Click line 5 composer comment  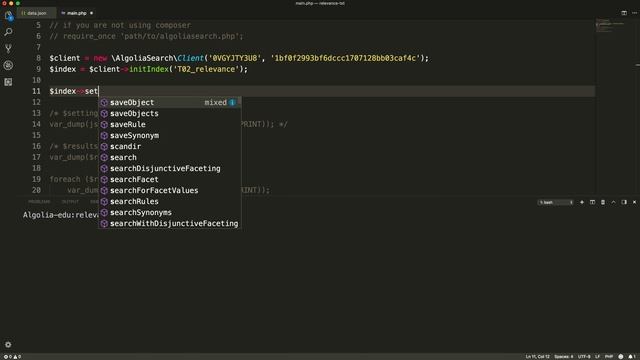[x=120, y=25]
